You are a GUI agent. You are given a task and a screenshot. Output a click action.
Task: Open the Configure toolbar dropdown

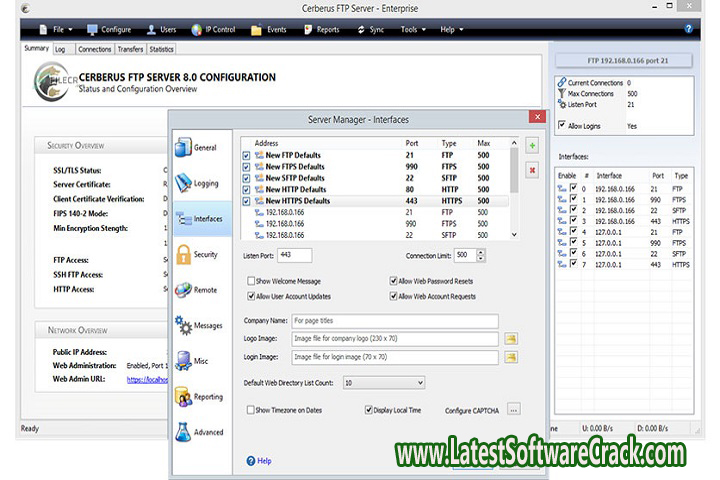coord(115,29)
